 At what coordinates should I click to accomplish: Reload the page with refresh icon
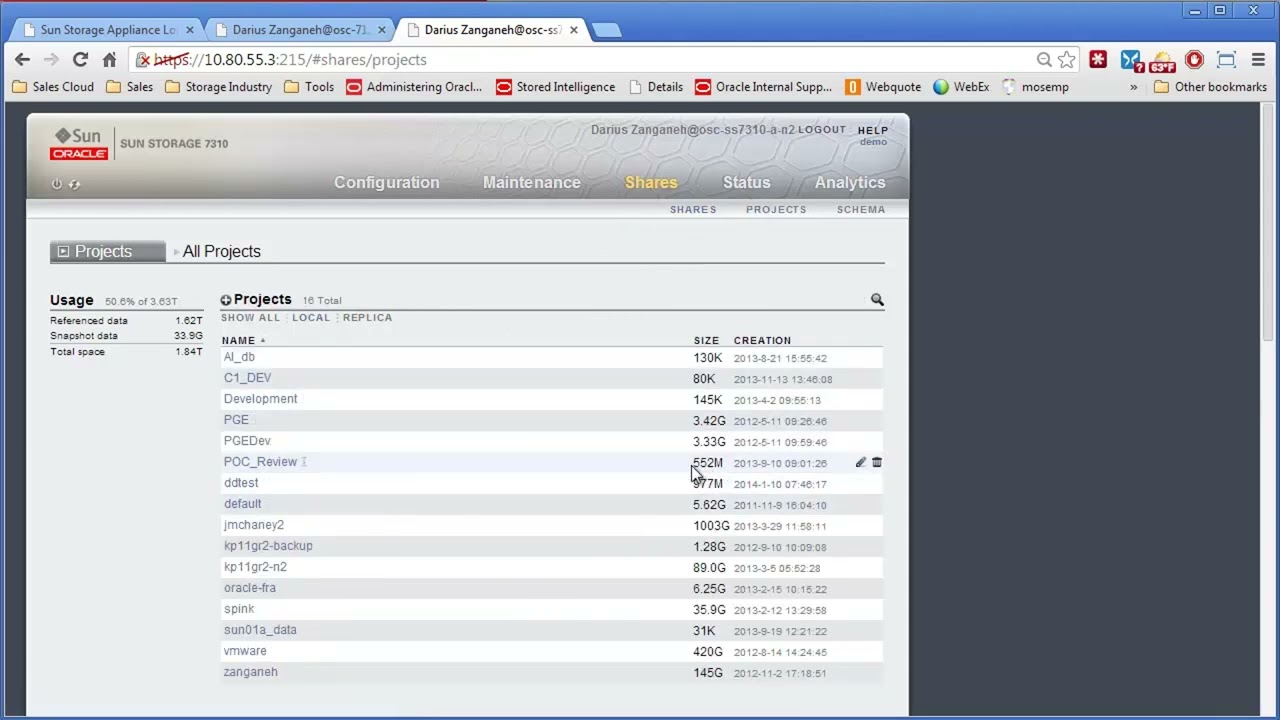pos(80,60)
